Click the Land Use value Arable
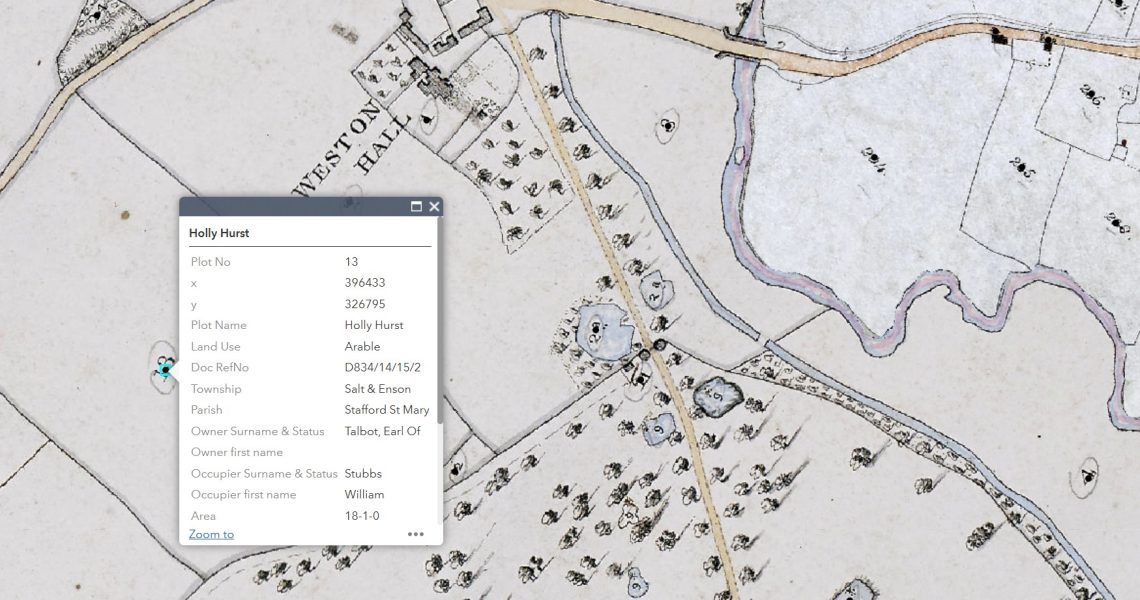 coord(362,347)
